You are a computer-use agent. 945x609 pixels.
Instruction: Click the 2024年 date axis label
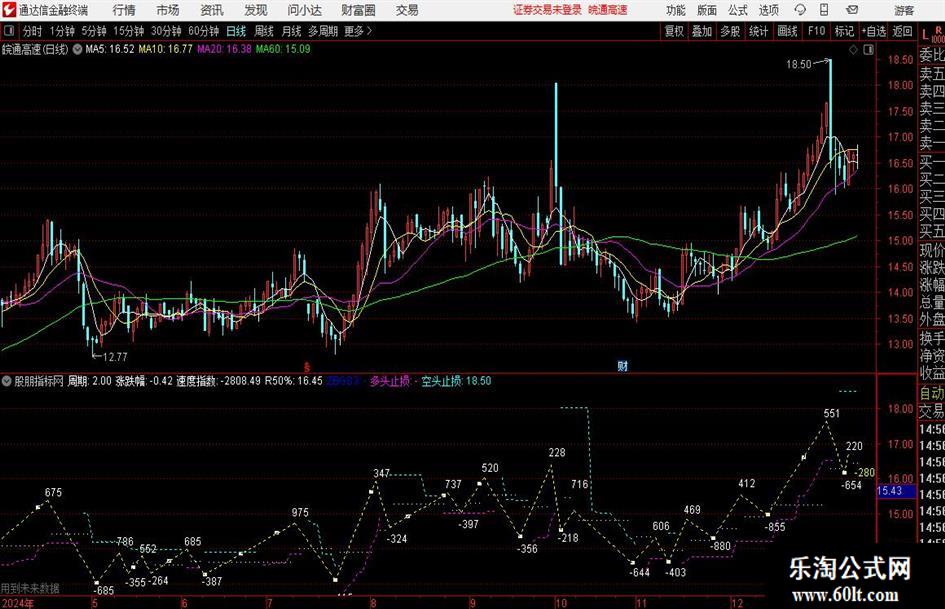tap(17, 603)
